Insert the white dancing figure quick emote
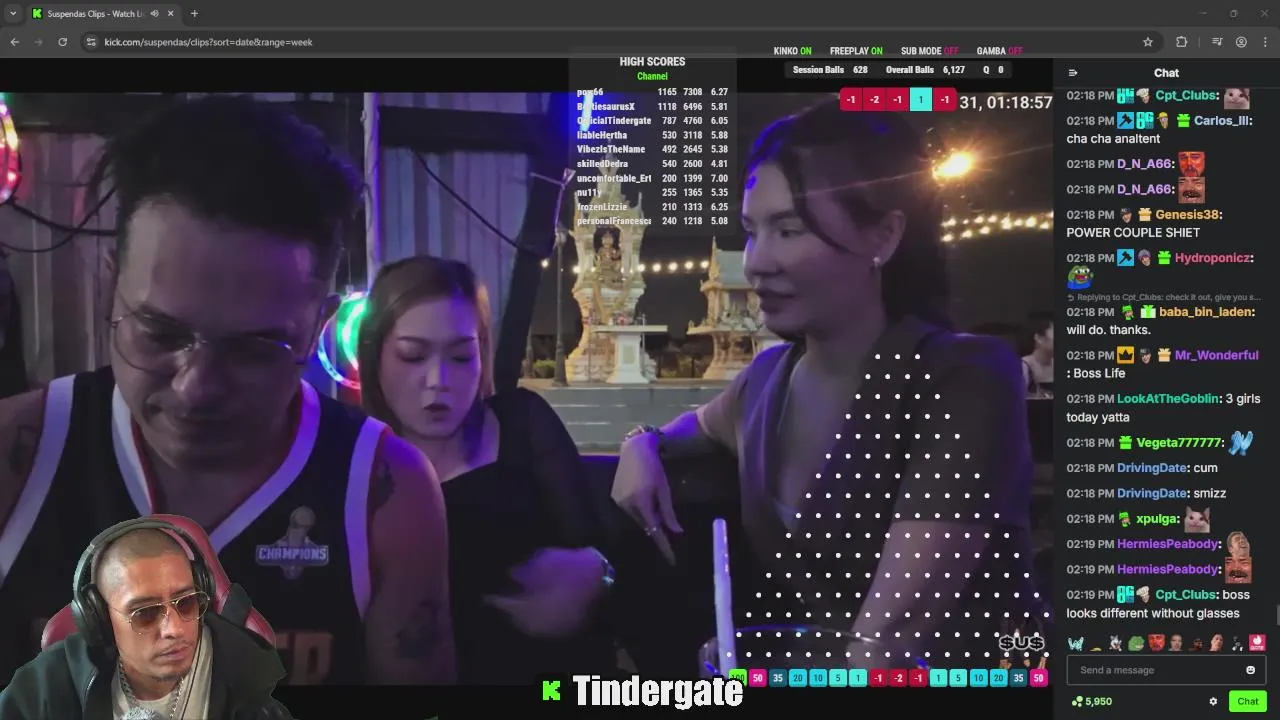The width and height of the screenshot is (1280, 720). pyautogui.click(x=1237, y=643)
